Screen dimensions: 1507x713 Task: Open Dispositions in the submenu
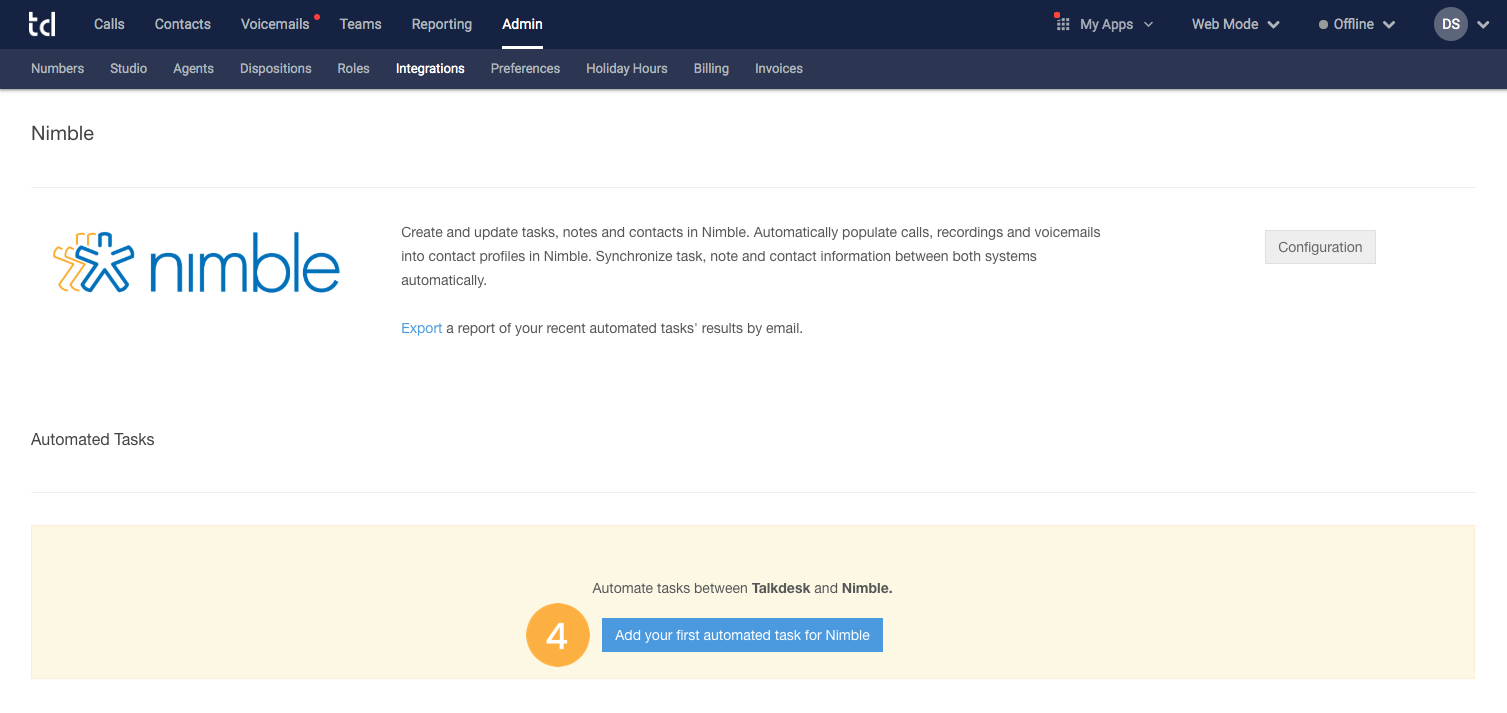tap(276, 69)
